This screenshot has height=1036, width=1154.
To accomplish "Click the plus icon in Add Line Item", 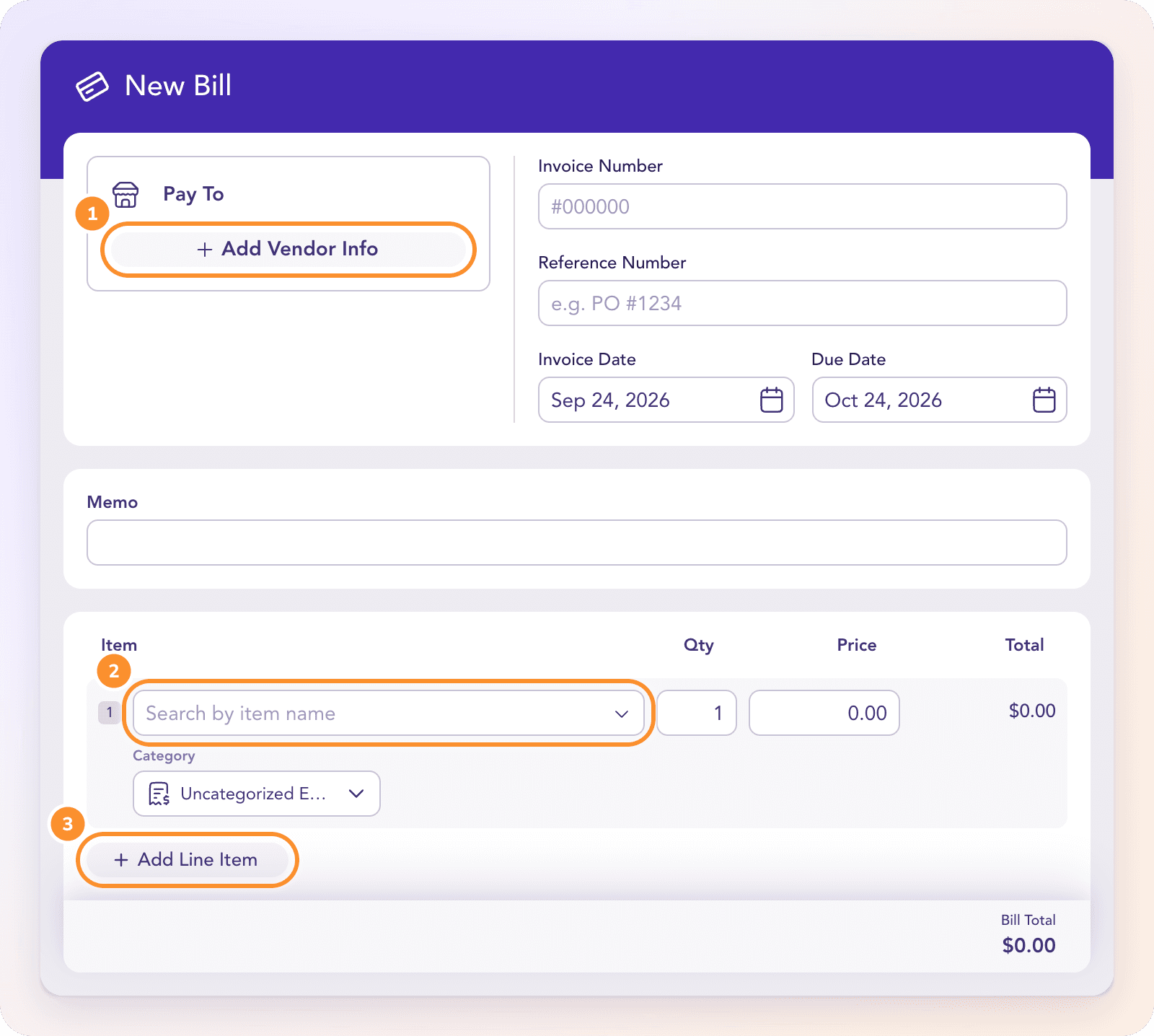I will click(x=121, y=860).
